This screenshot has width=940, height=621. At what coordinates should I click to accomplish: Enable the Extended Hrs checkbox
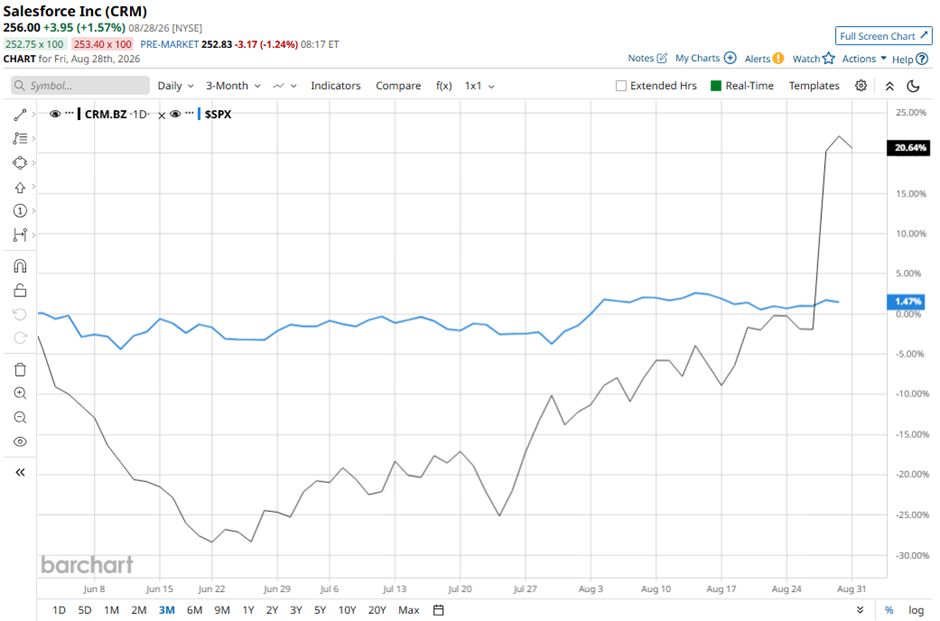(621, 86)
